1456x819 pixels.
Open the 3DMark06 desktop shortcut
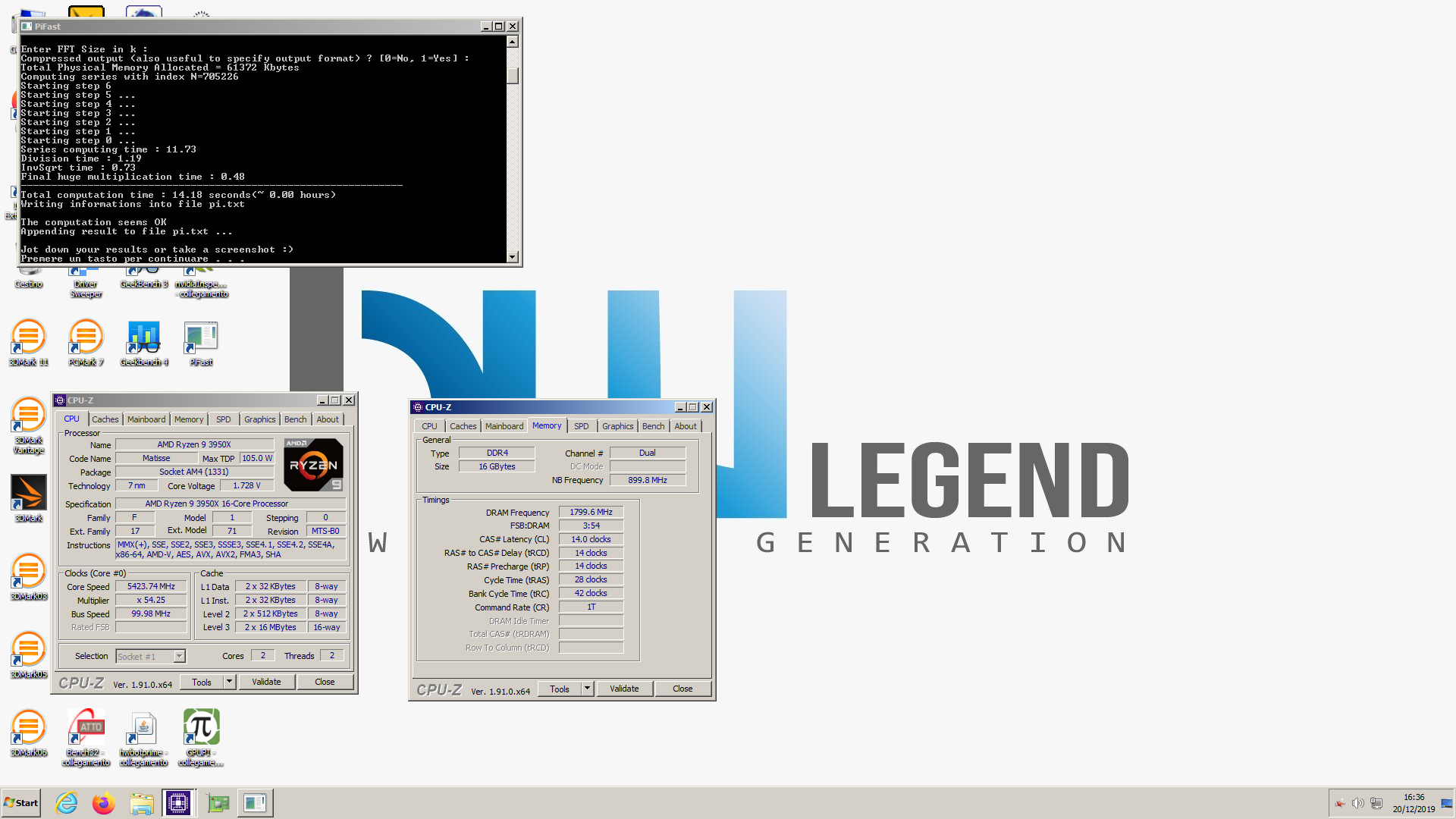[28, 733]
